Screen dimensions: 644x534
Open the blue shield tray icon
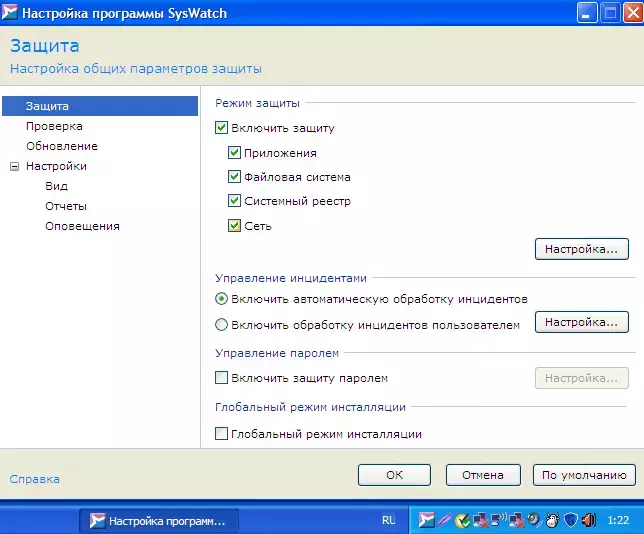[x=570, y=520]
